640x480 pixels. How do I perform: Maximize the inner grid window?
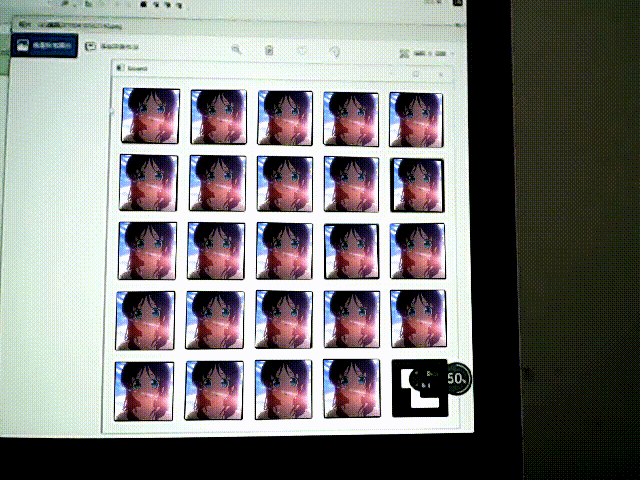click(416, 74)
